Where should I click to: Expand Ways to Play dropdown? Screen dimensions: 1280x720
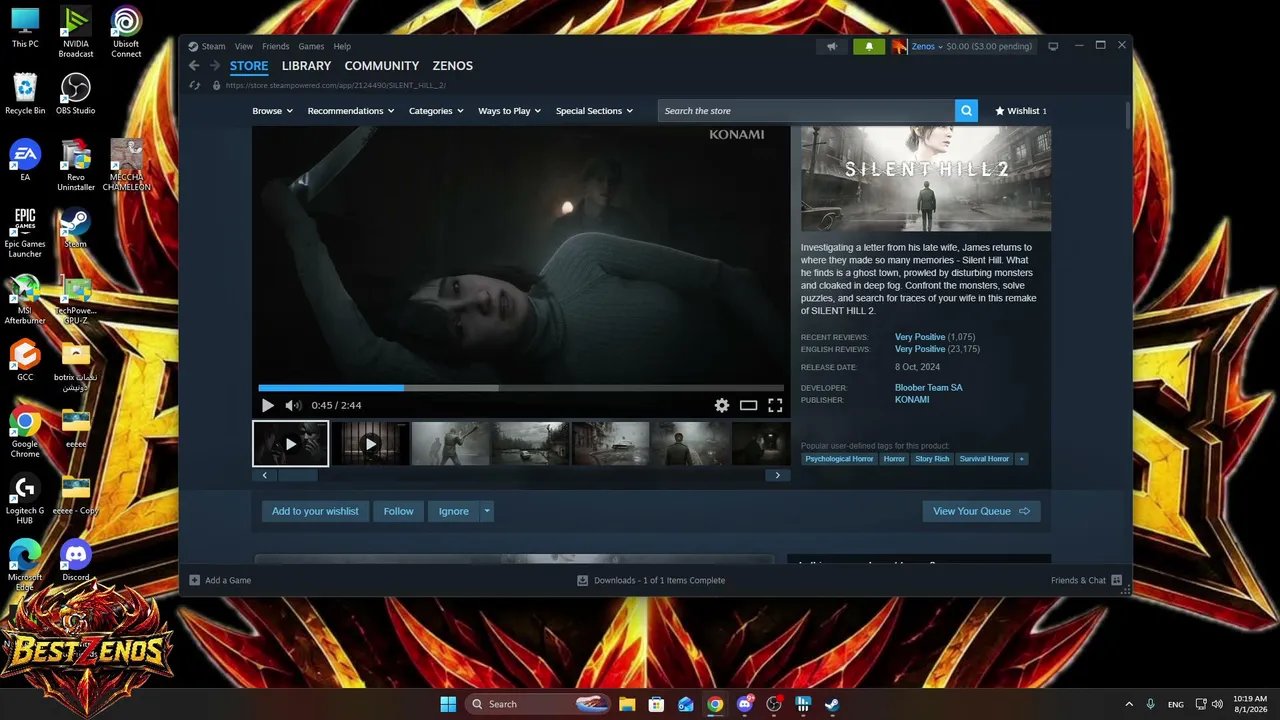coord(509,111)
